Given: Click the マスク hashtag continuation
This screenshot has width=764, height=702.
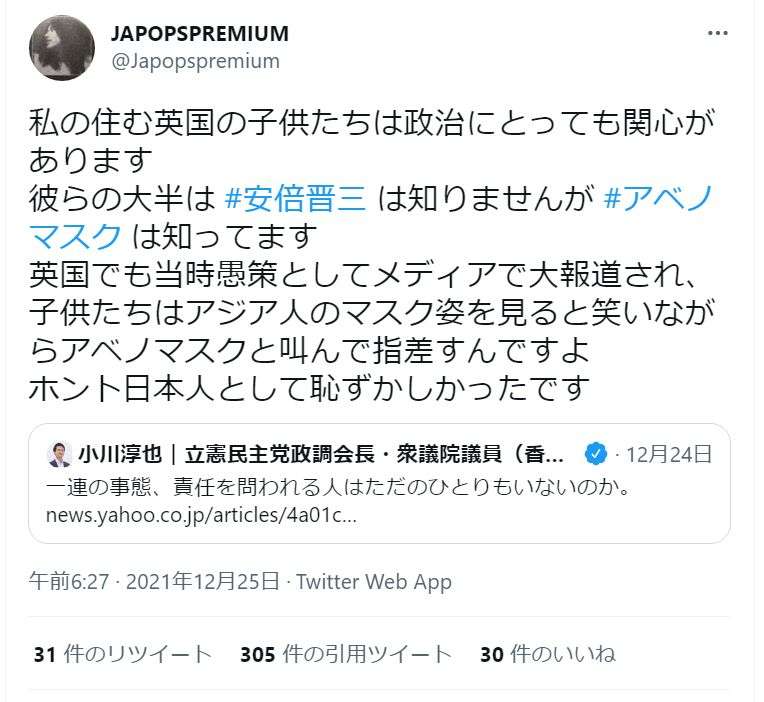Looking at the screenshot, I should tap(76, 236).
